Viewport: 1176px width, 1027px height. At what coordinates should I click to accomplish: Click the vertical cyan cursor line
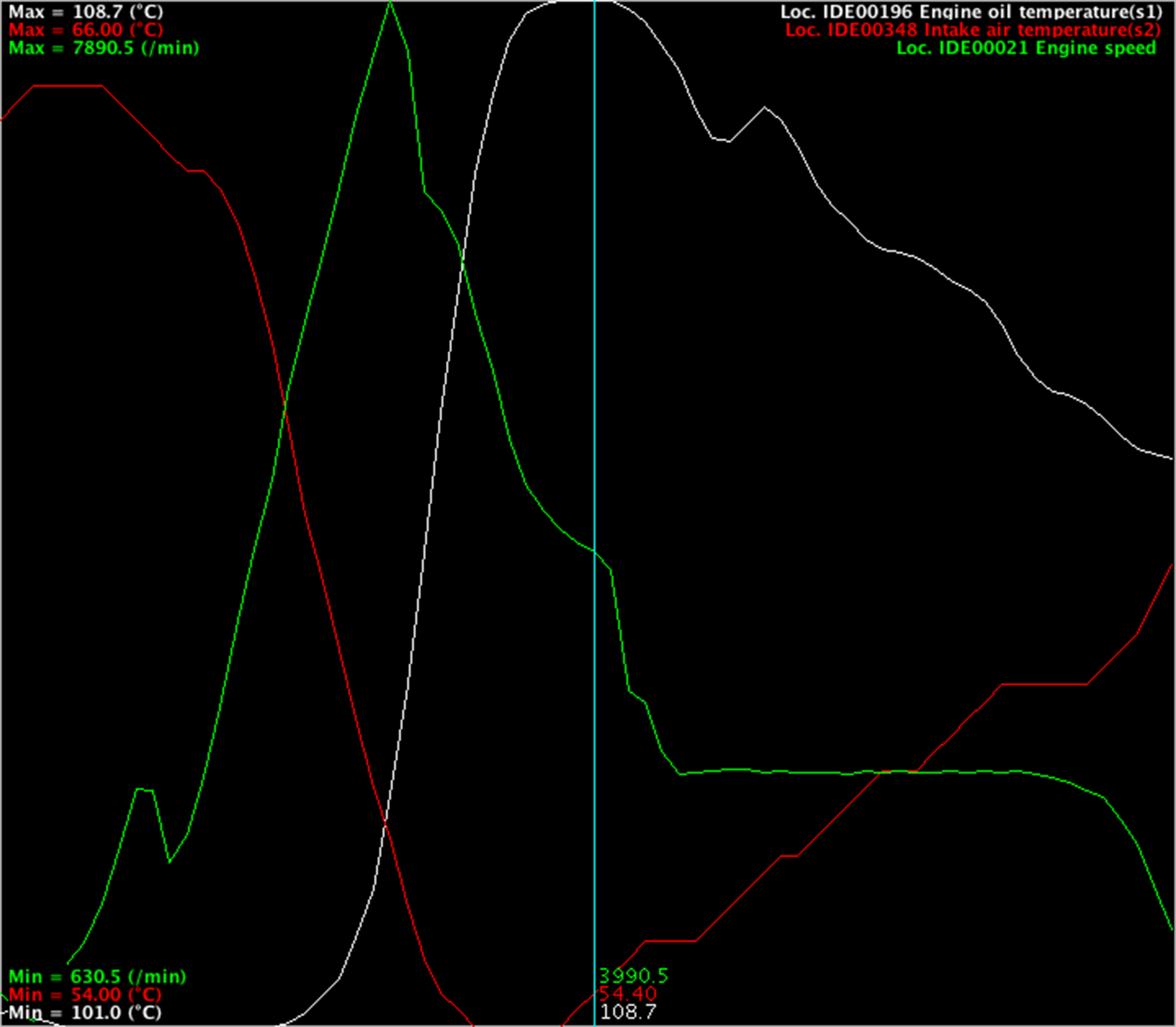(594, 513)
